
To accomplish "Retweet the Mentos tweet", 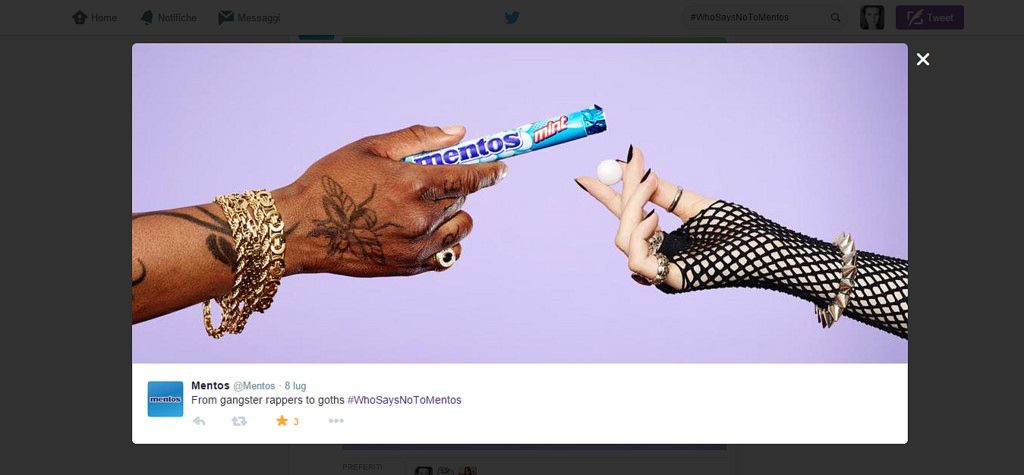I will 239,421.
